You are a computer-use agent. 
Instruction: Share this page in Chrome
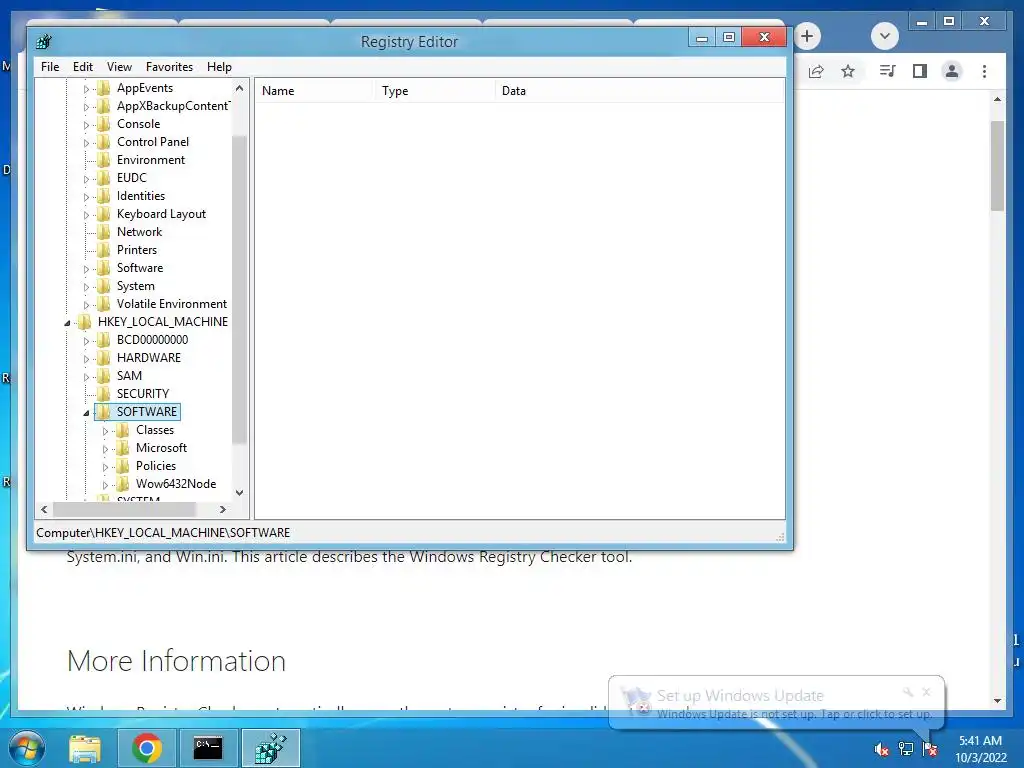click(x=816, y=71)
